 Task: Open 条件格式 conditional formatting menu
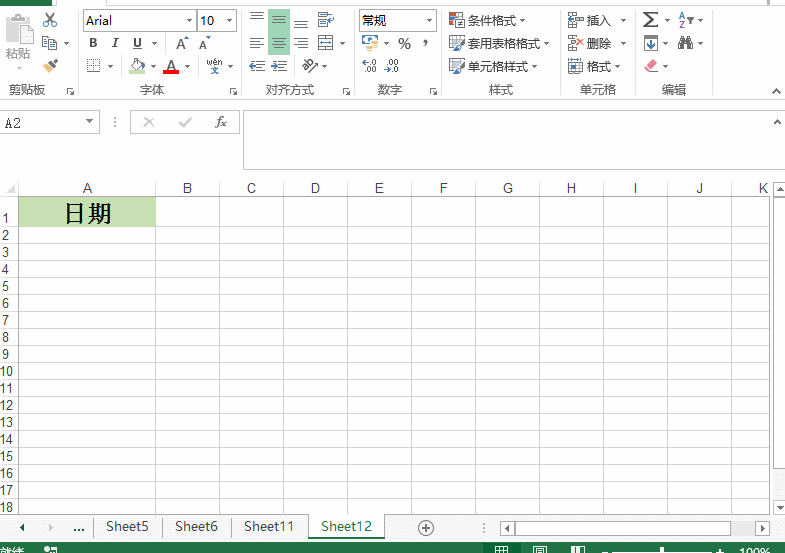click(487, 21)
